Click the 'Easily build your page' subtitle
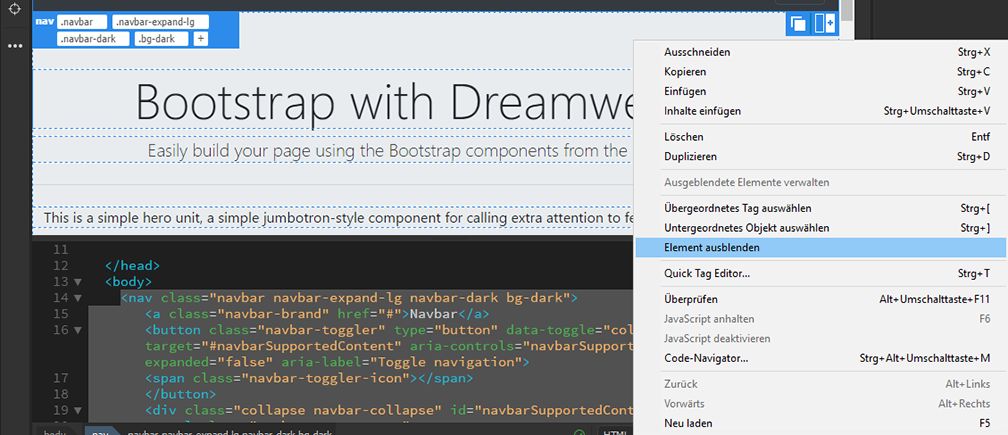The width and height of the screenshot is (1008, 435). (387, 151)
